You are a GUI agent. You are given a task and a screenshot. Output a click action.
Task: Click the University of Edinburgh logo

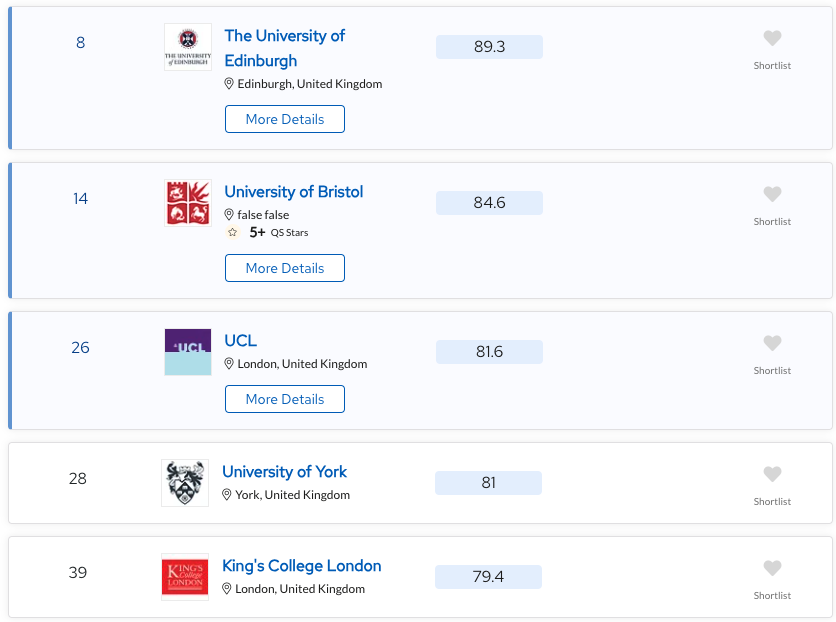click(x=188, y=47)
